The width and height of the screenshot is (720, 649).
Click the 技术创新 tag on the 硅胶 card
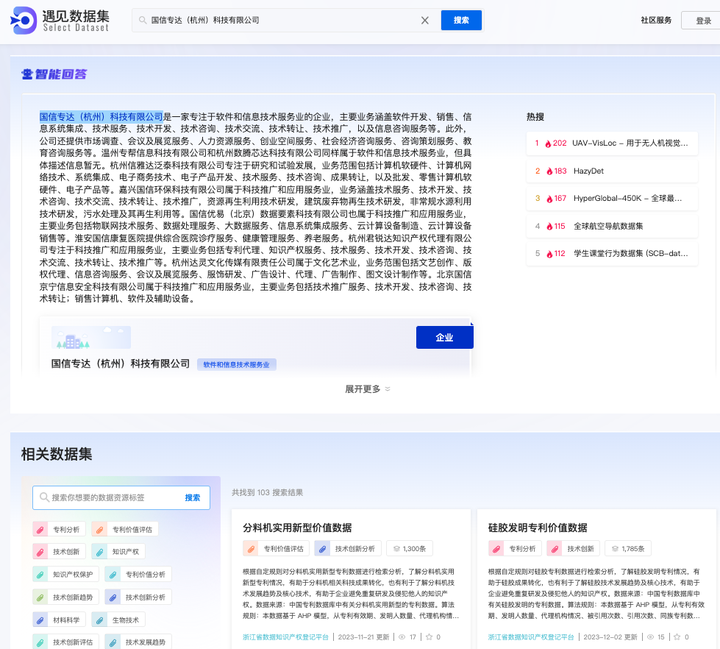[574, 548]
